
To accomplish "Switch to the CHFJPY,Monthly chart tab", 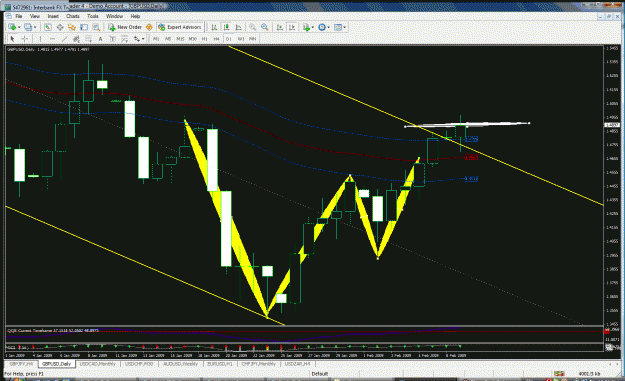I will pyautogui.click(x=259, y=364).
